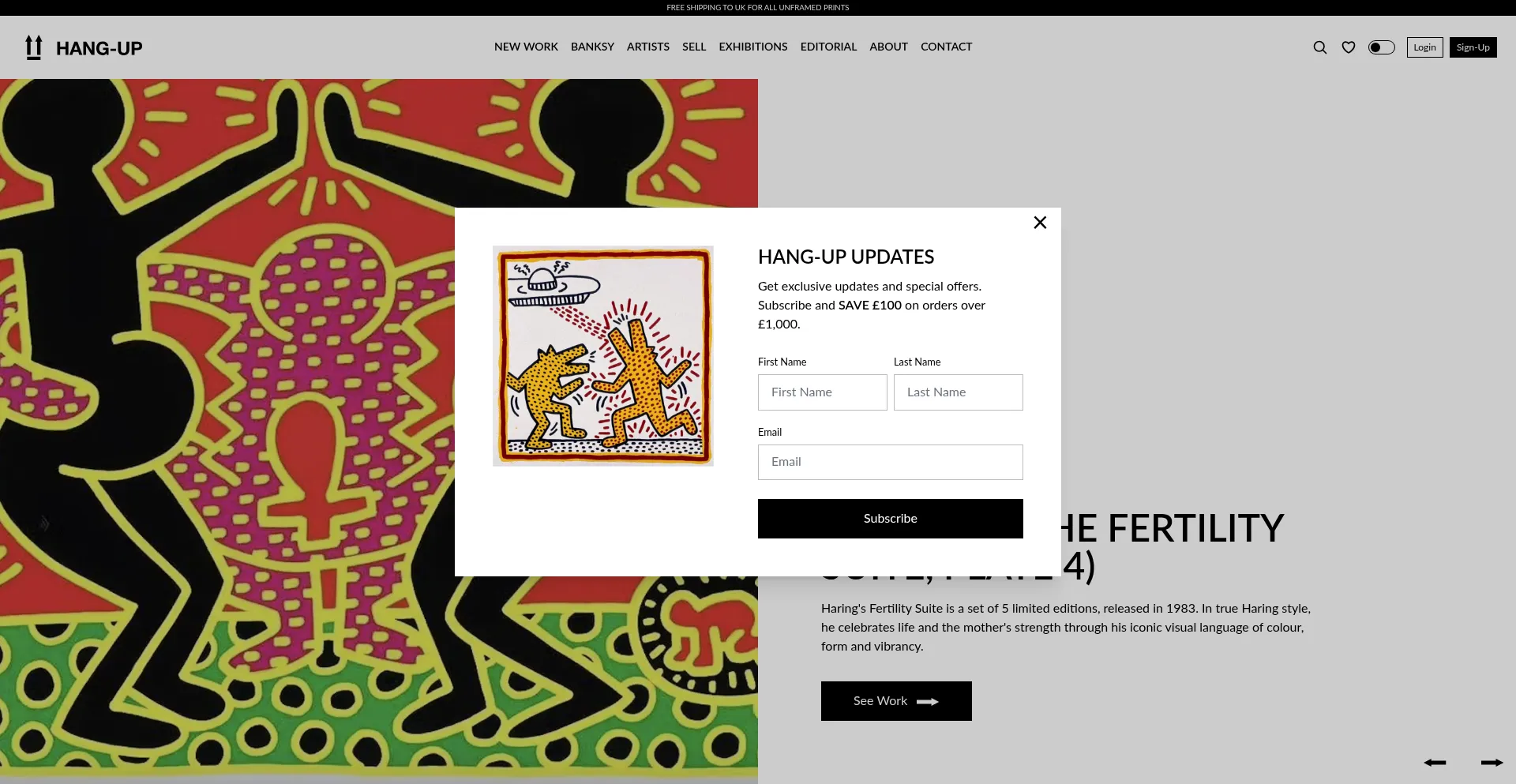1516x784 pixels.
Task: Click the See Work button
Action: [896, 701]
